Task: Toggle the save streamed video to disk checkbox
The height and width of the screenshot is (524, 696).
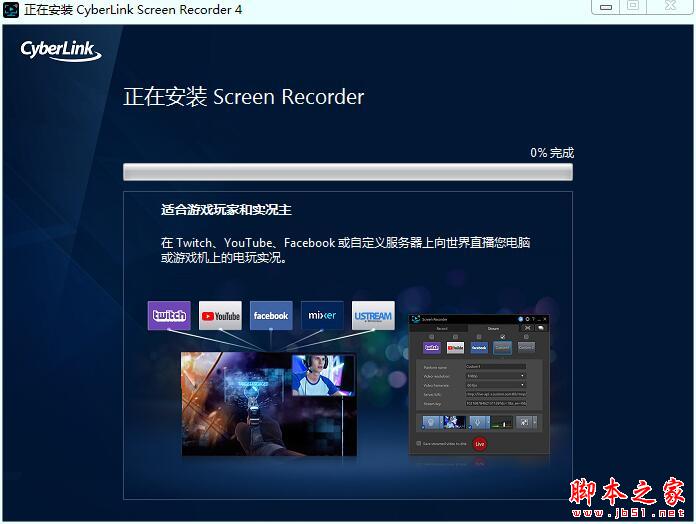Action: 419,443
